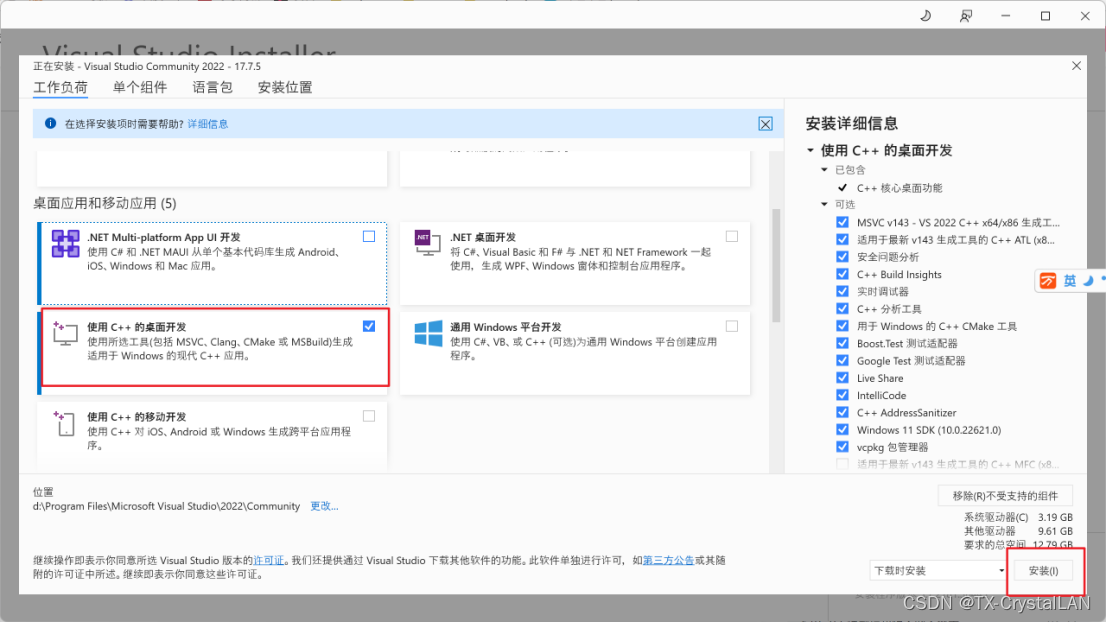
Task: Switch to the 单个组件 tab
Action: [140, 87]
